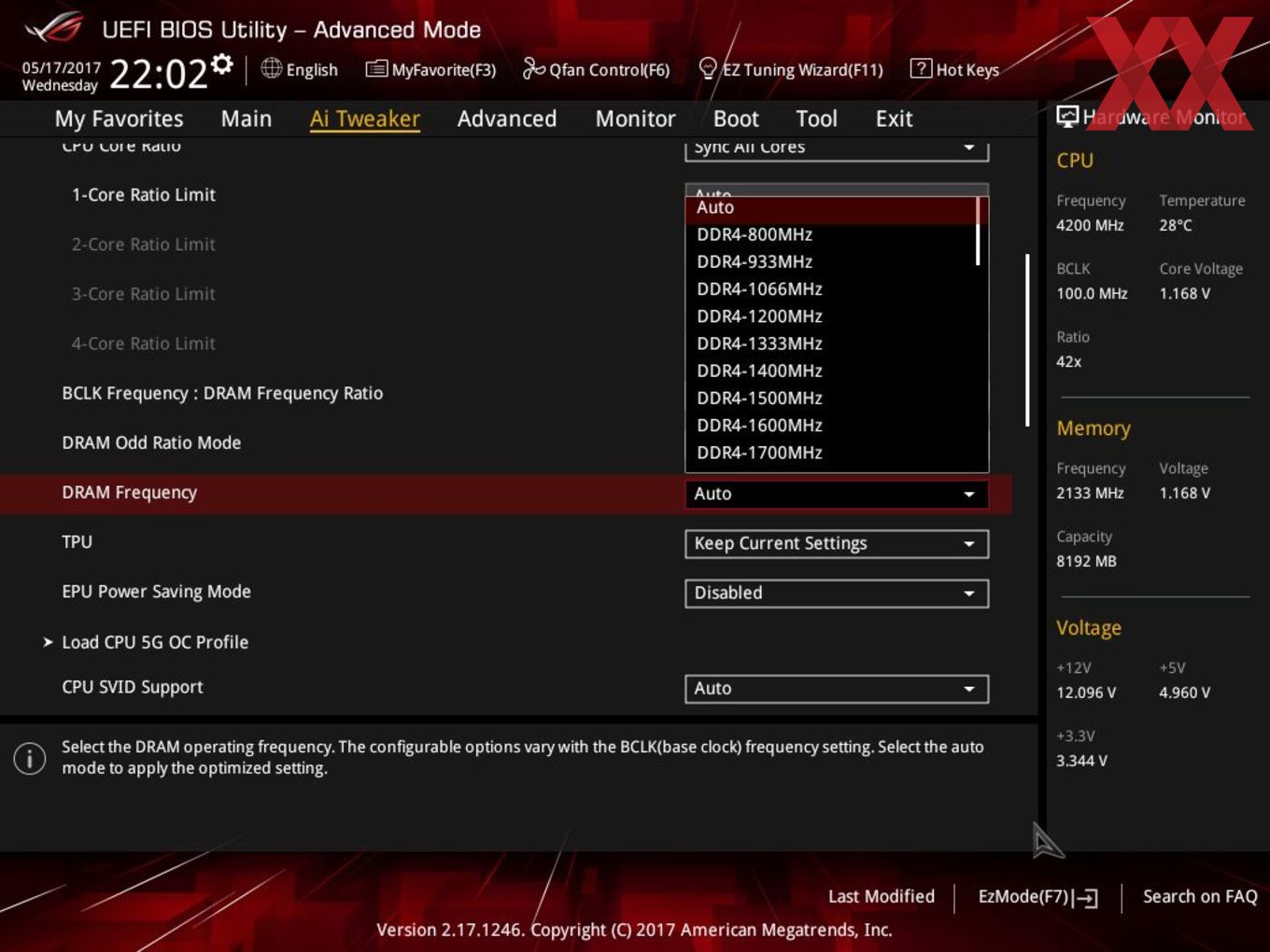The image size is (1270, 952).
Task: Click memory capacity value 8192 MB
Action: click(1086, 561)
